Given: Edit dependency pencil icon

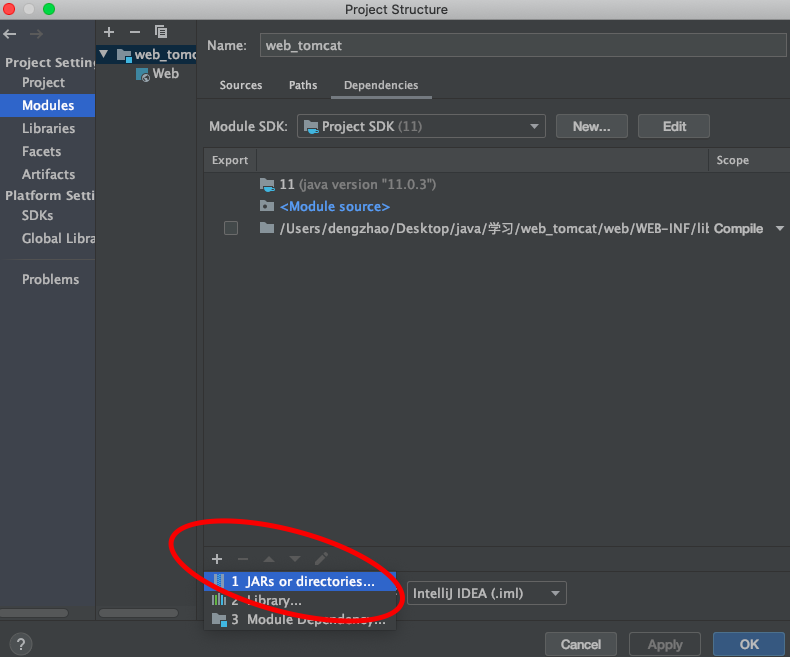Looking at the screenshot, I should (x=321, y=558).
